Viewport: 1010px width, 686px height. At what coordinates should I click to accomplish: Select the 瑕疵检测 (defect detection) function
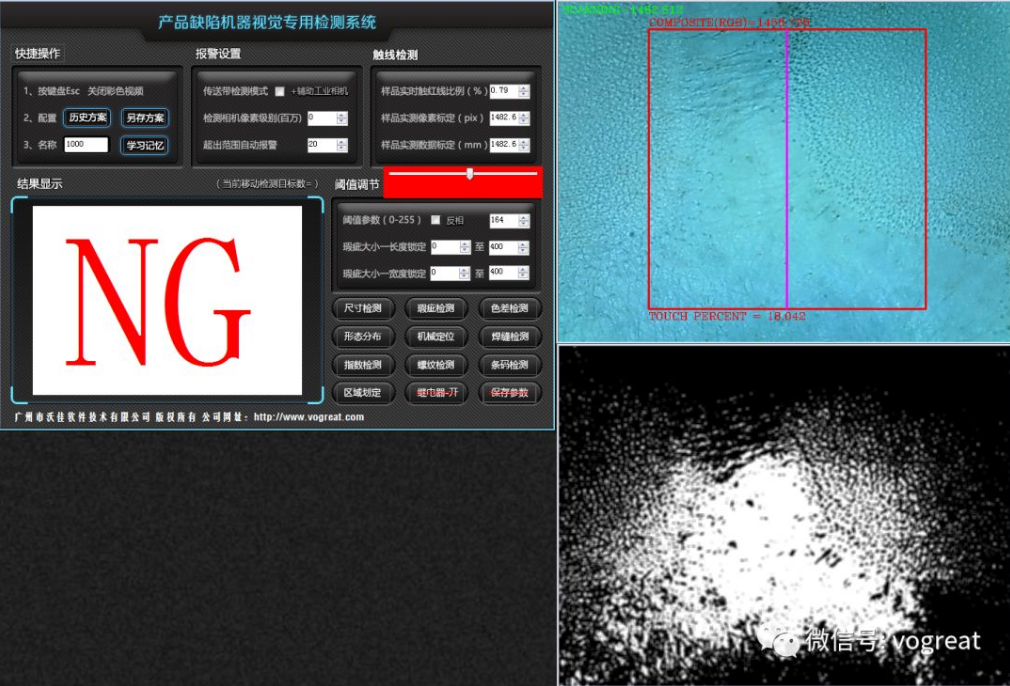pos(437,309)
